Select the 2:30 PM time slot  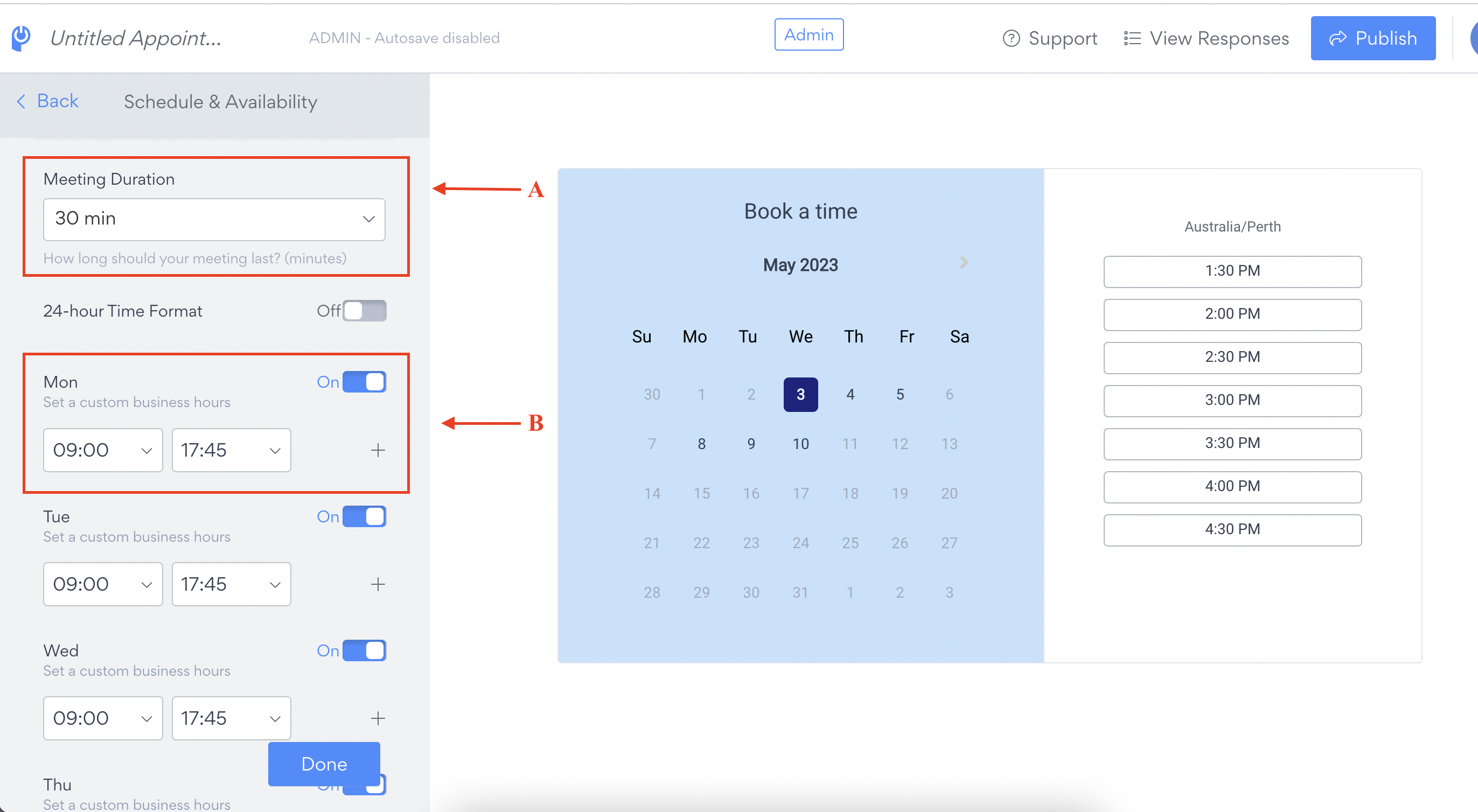coord(1232,357)
